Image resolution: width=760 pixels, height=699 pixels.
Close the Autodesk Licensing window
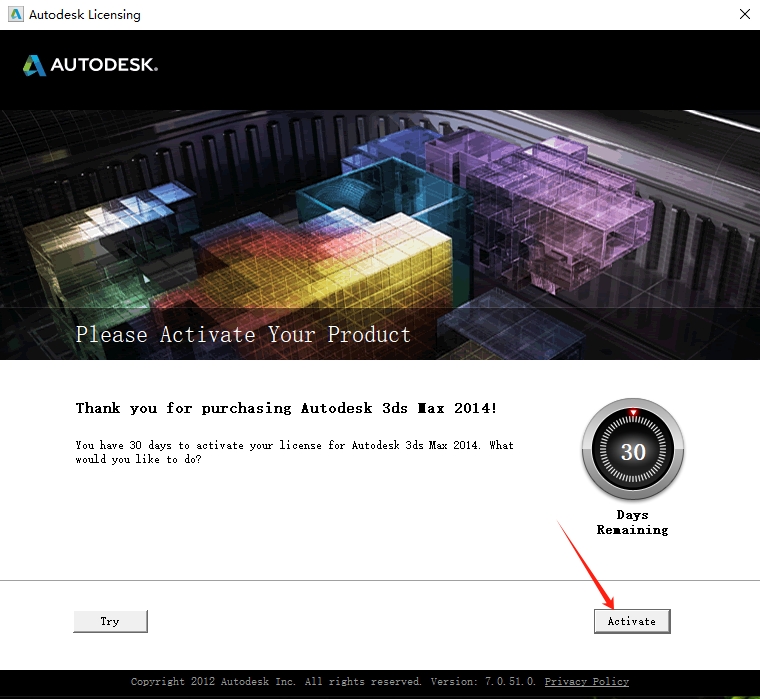click(745, 14)
